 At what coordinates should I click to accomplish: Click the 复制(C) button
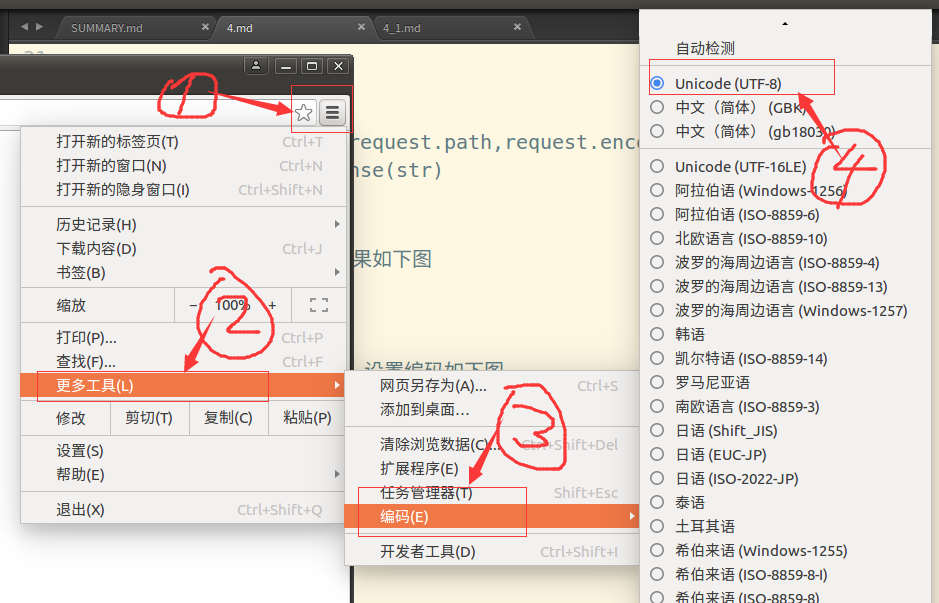[x=228, y=418]
